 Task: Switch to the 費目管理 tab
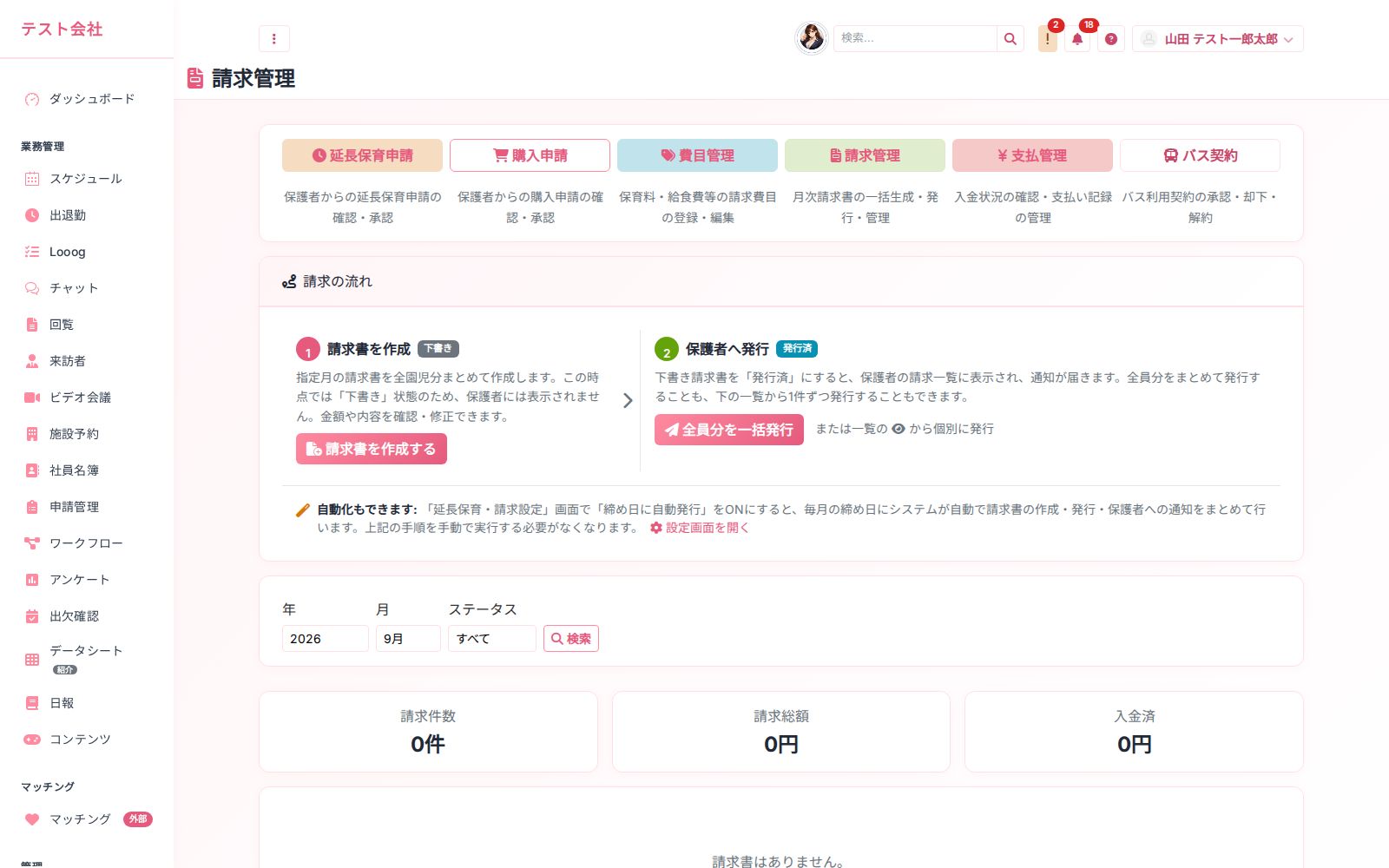pos(697,155)
